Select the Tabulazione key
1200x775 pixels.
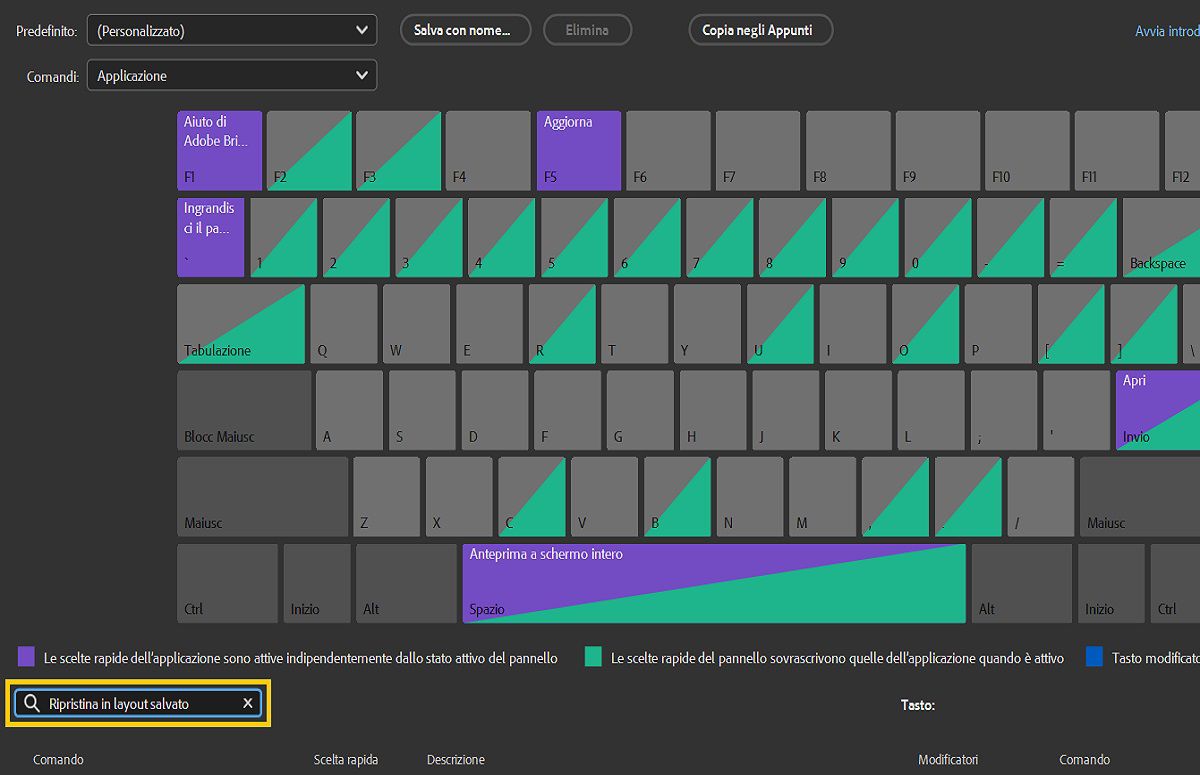241,324
